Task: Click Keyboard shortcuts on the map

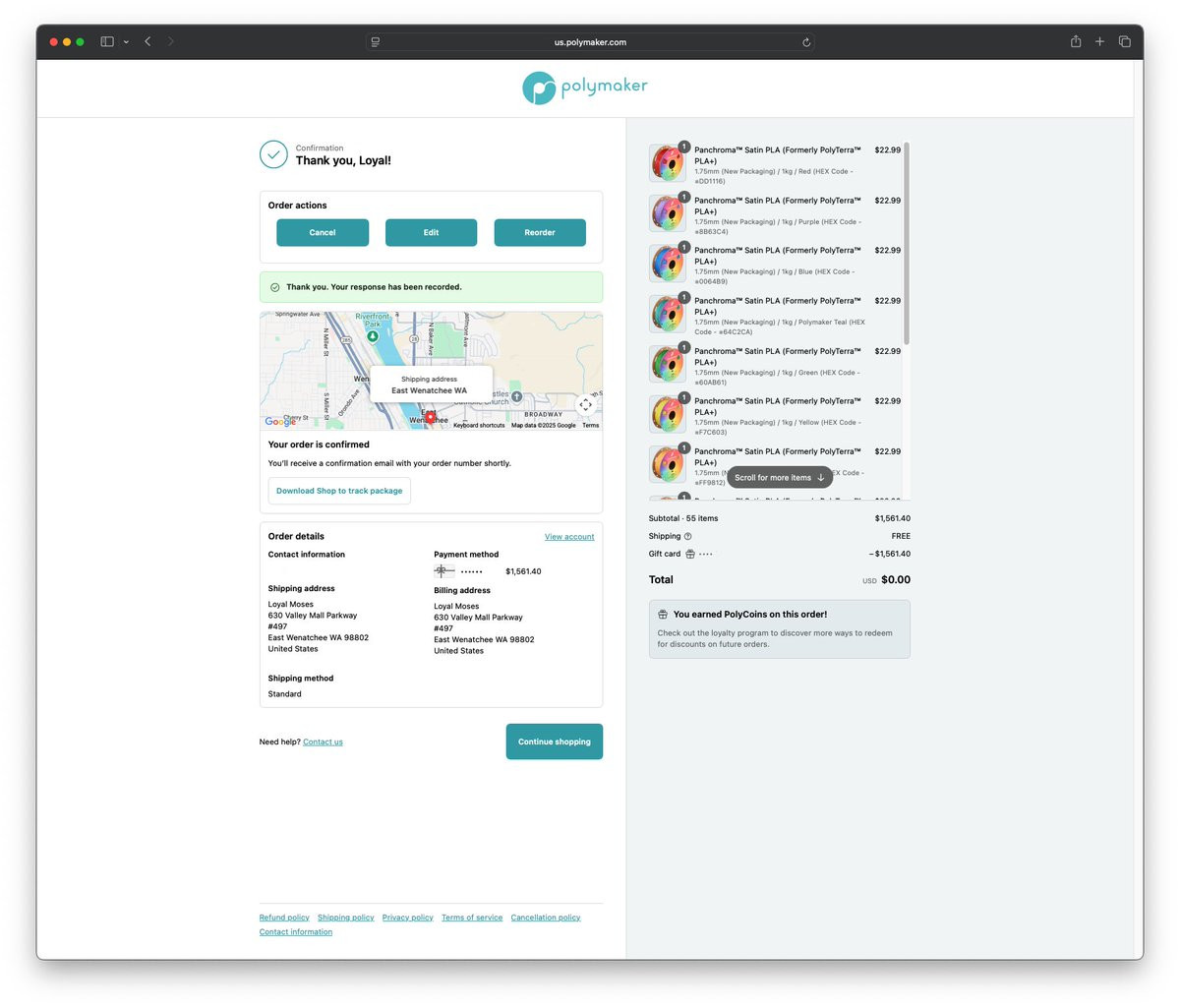Action: 479,425
